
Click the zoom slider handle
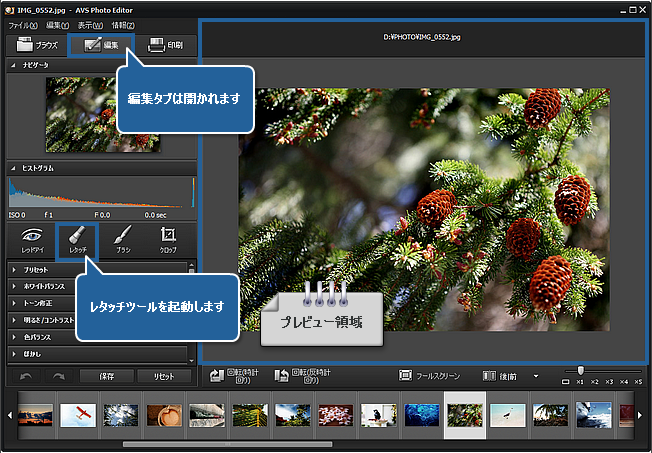pos(580,370)
